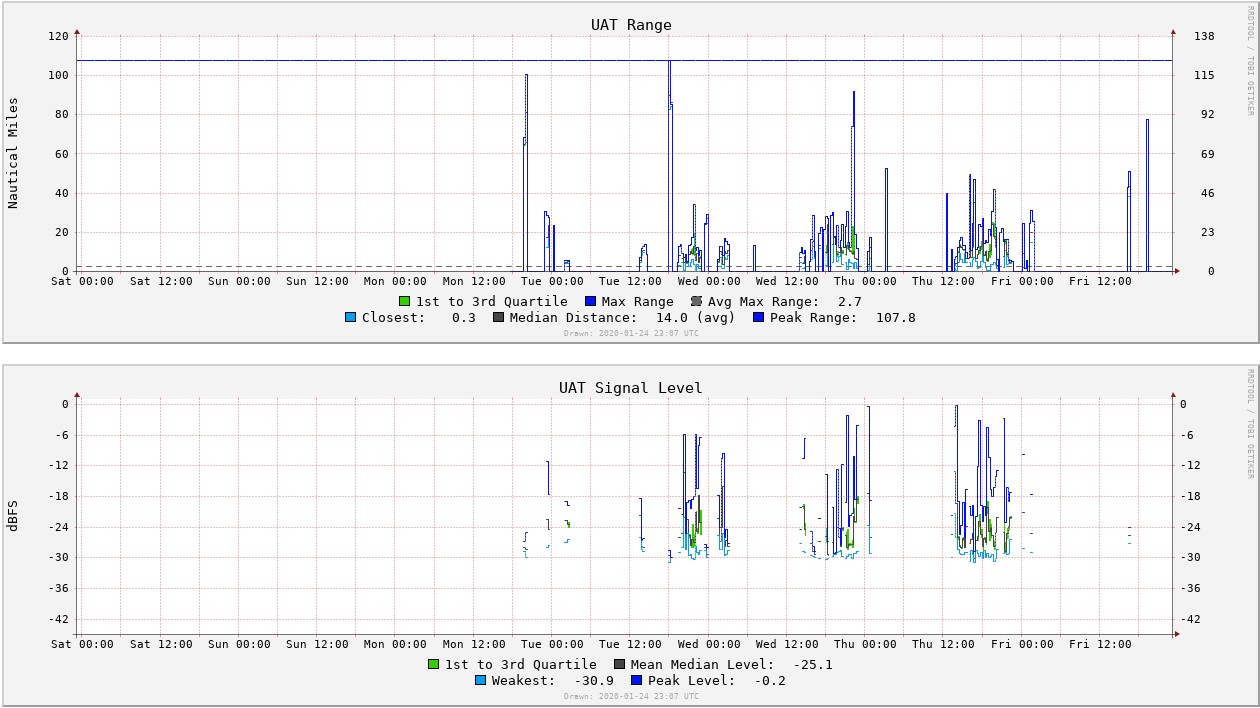Click the Tue 00:00 marker on Signal Level axis

[552, 644]
